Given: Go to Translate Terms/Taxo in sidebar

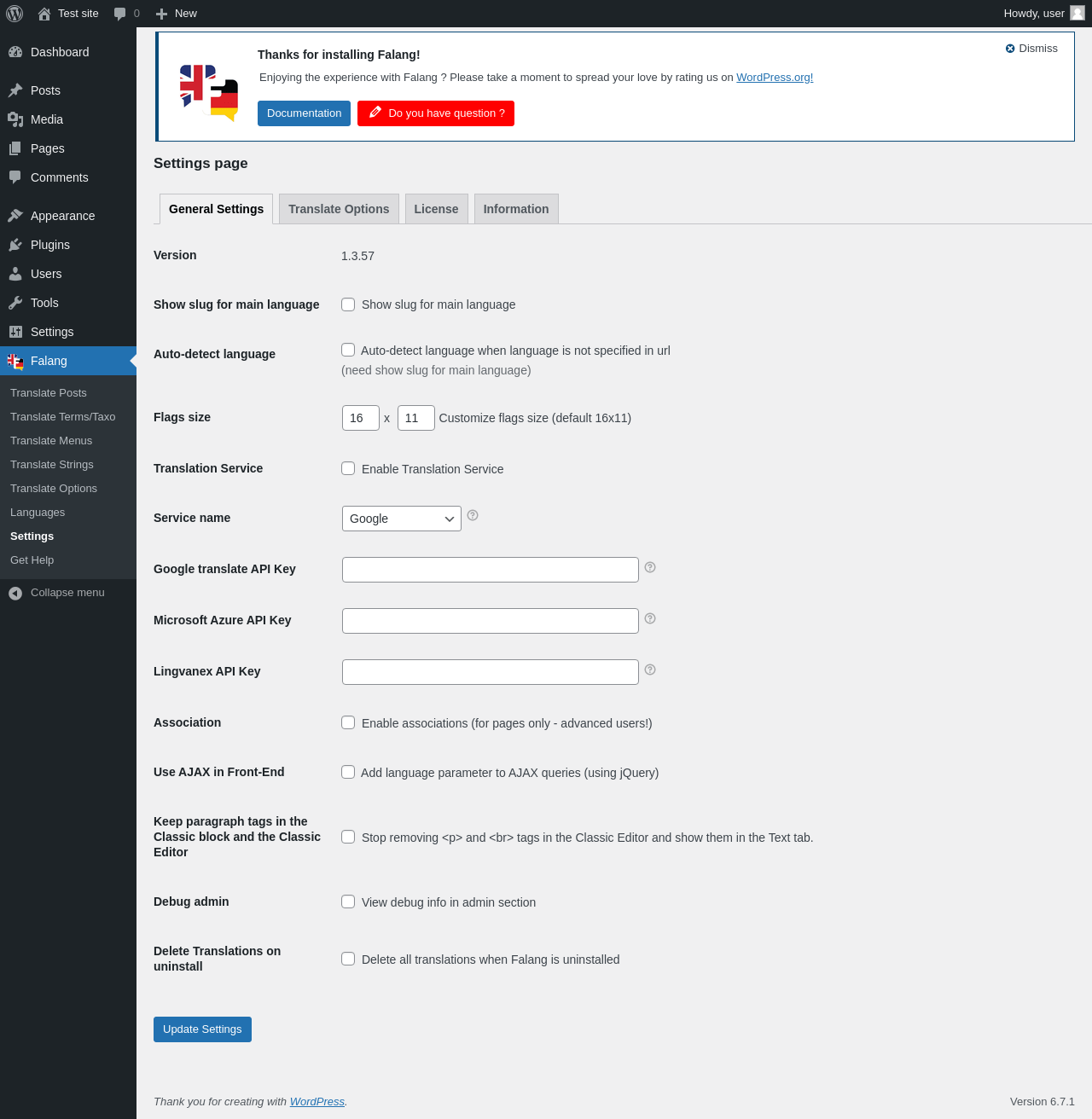Looking at the screenshot, I should point(63,417).
